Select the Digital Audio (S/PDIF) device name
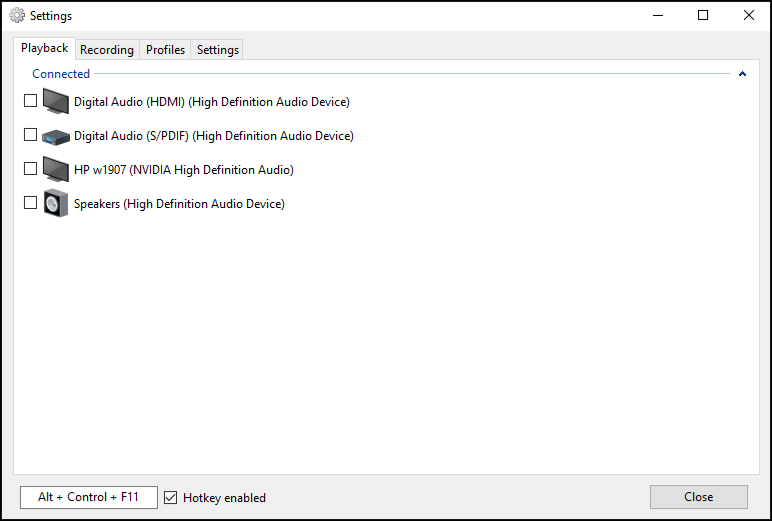 pos(214,136)
